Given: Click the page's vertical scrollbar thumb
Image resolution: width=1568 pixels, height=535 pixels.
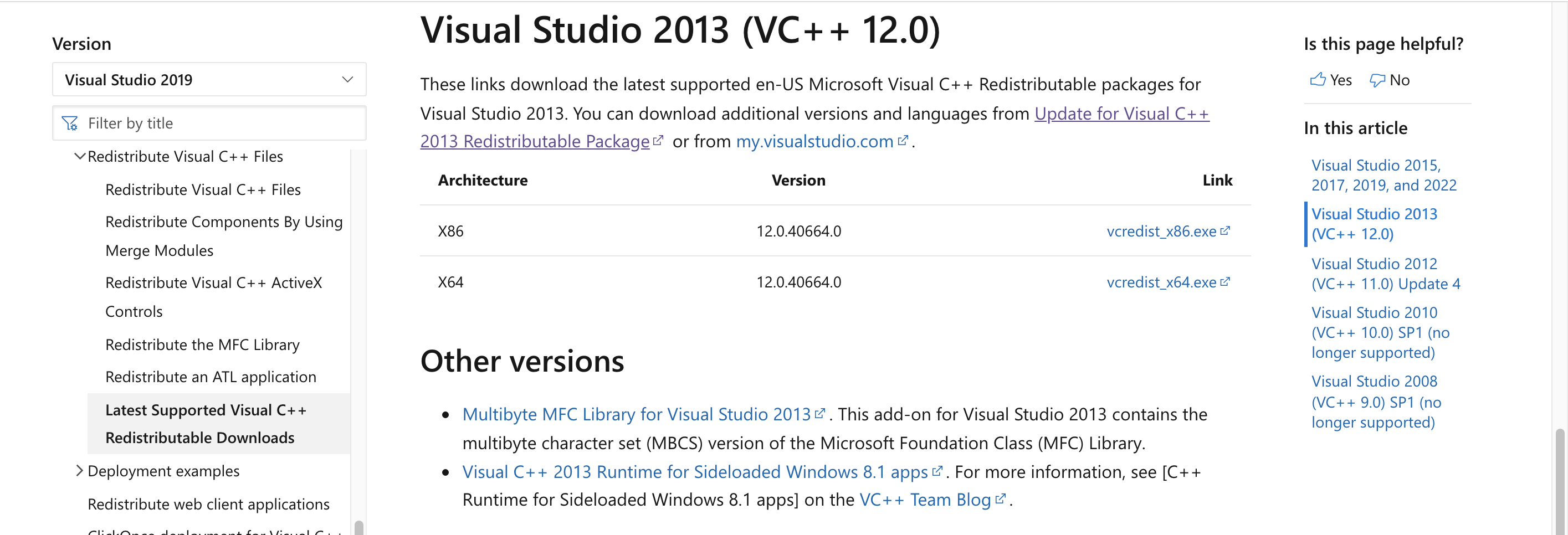Looking at the screenshot, I should (x=1560, y=481).
